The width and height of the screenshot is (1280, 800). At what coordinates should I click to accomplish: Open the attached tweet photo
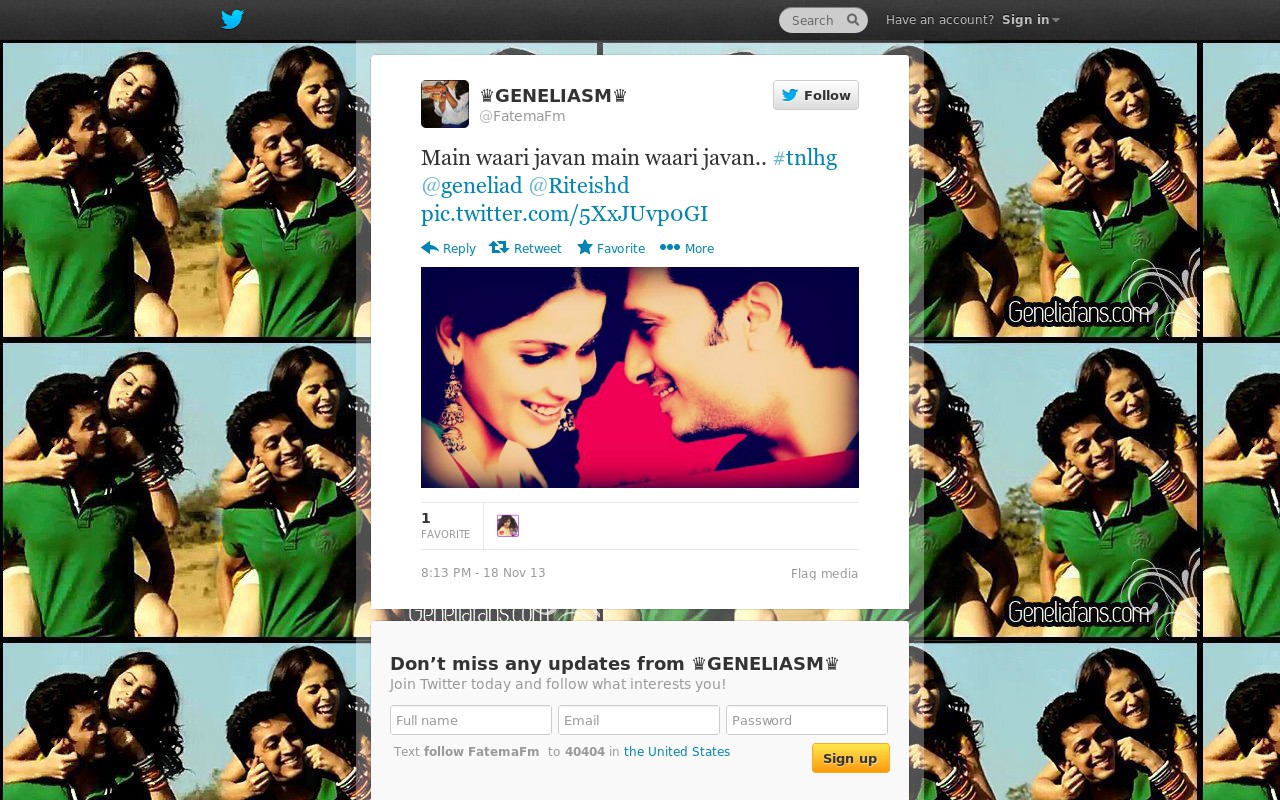click(640, 377)
